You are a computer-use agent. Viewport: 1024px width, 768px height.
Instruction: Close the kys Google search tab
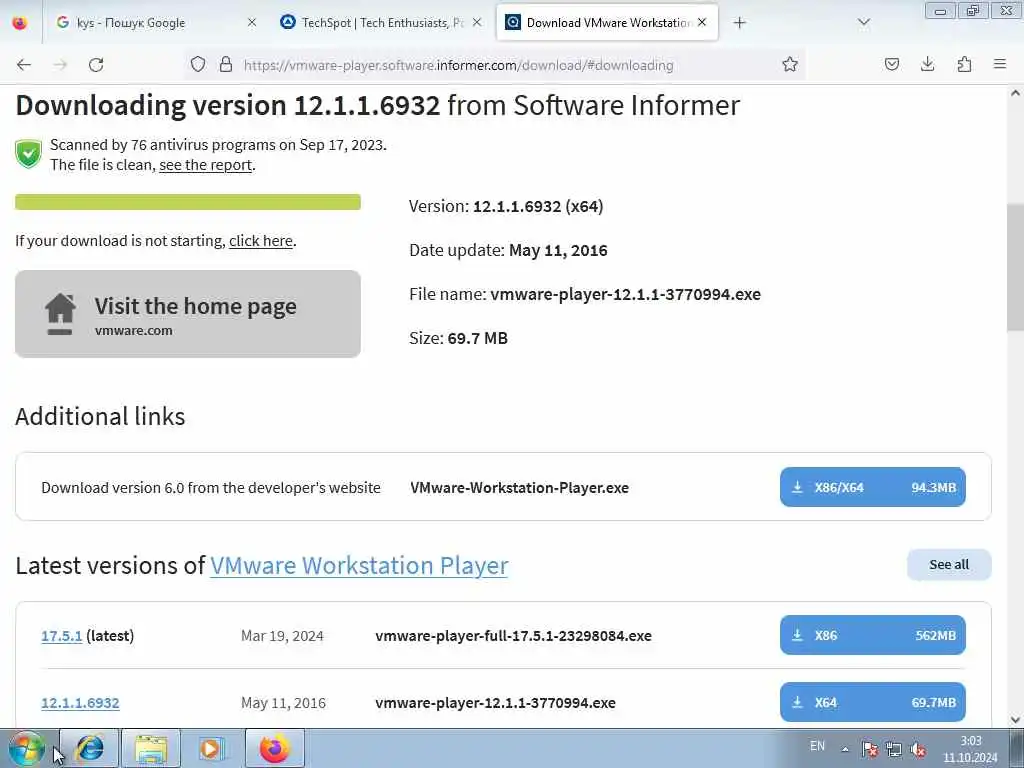(252, 23)
